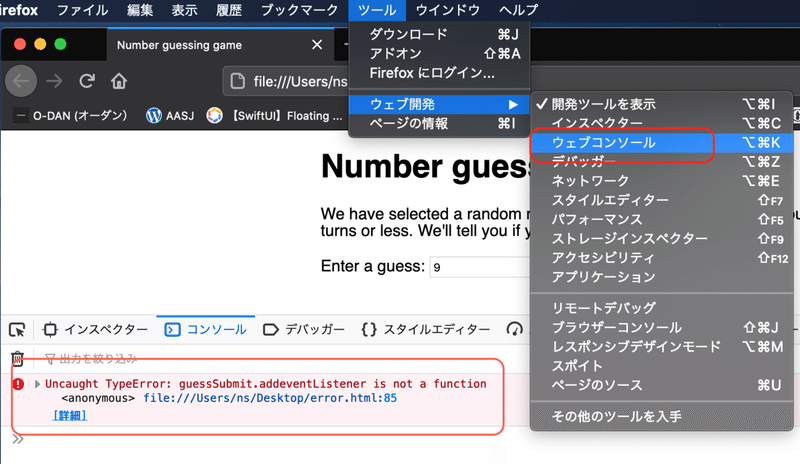Viewport: 800px width, 464px height.
Task: Open the 履歴 menu
Action: (229, 10)
